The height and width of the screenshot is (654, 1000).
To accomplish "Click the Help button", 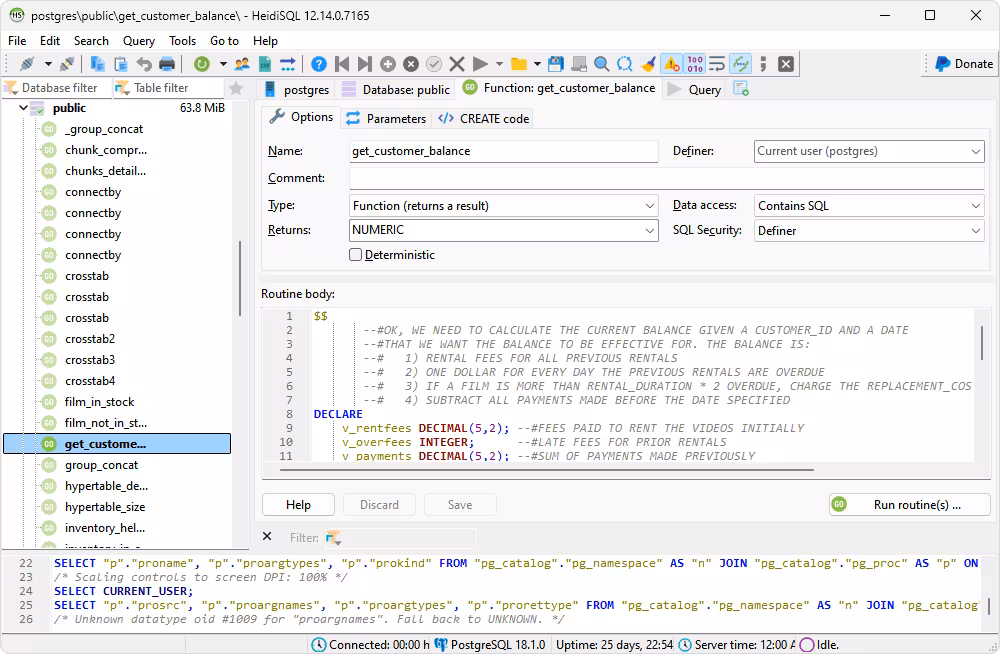I will coord(298,505).
